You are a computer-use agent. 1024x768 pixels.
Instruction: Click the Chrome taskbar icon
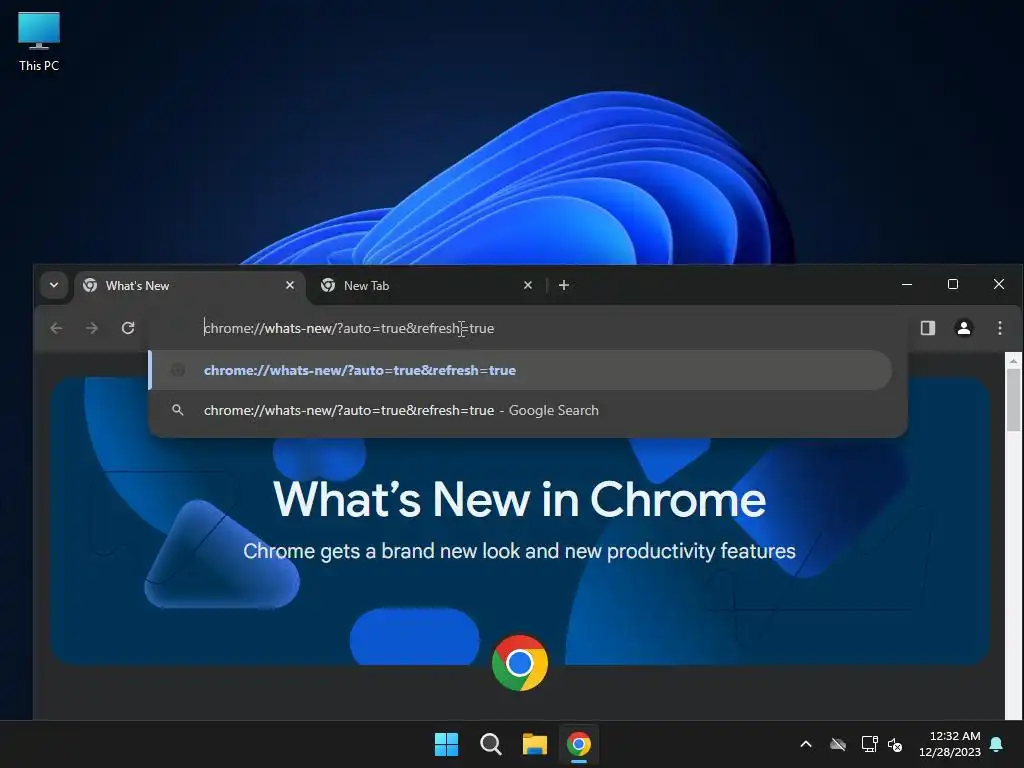pyautogui.click(x=579, y=744)
